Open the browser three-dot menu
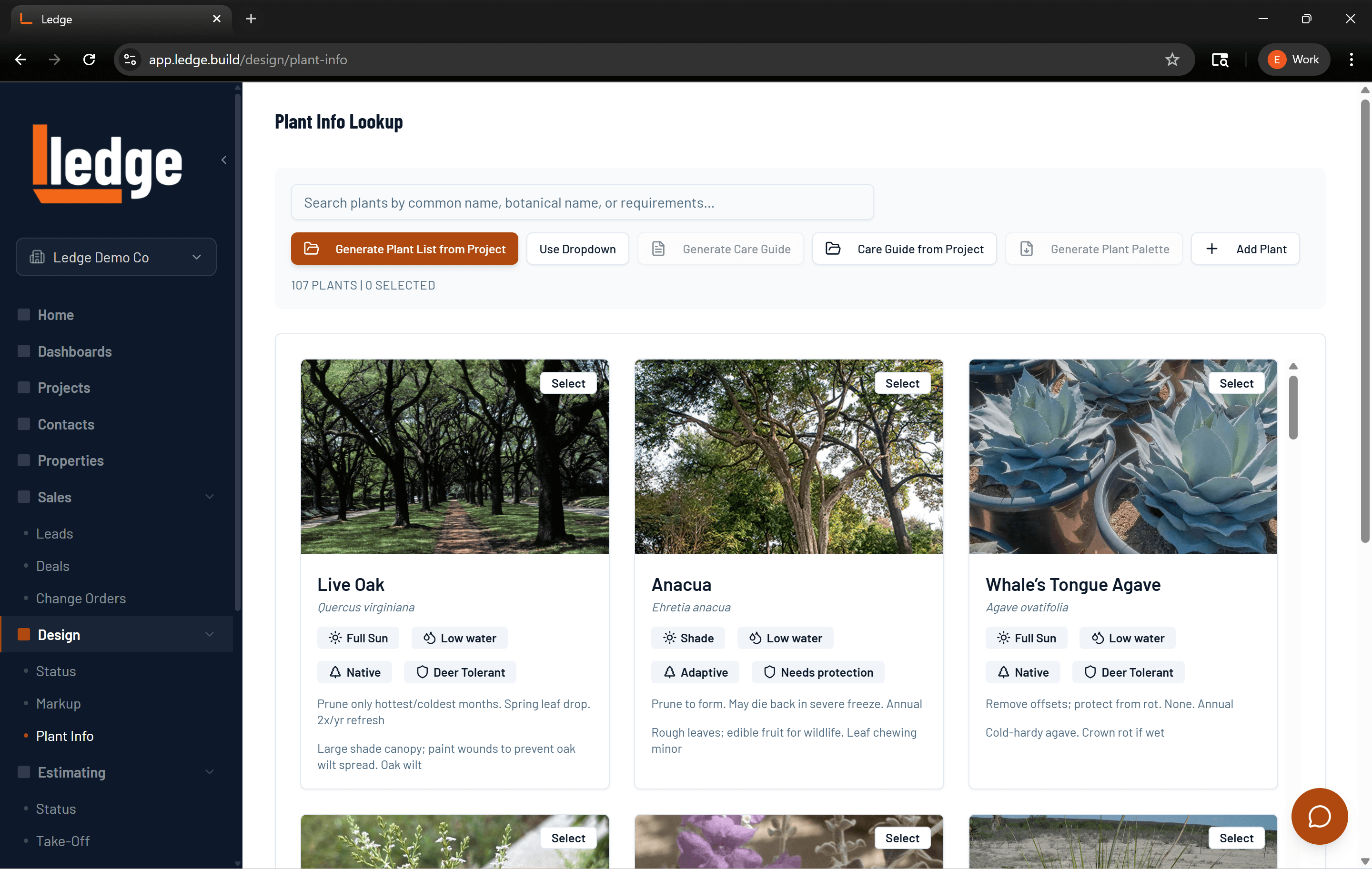Viewport: 1372px width, 869px height. (x=1351, y=59)
